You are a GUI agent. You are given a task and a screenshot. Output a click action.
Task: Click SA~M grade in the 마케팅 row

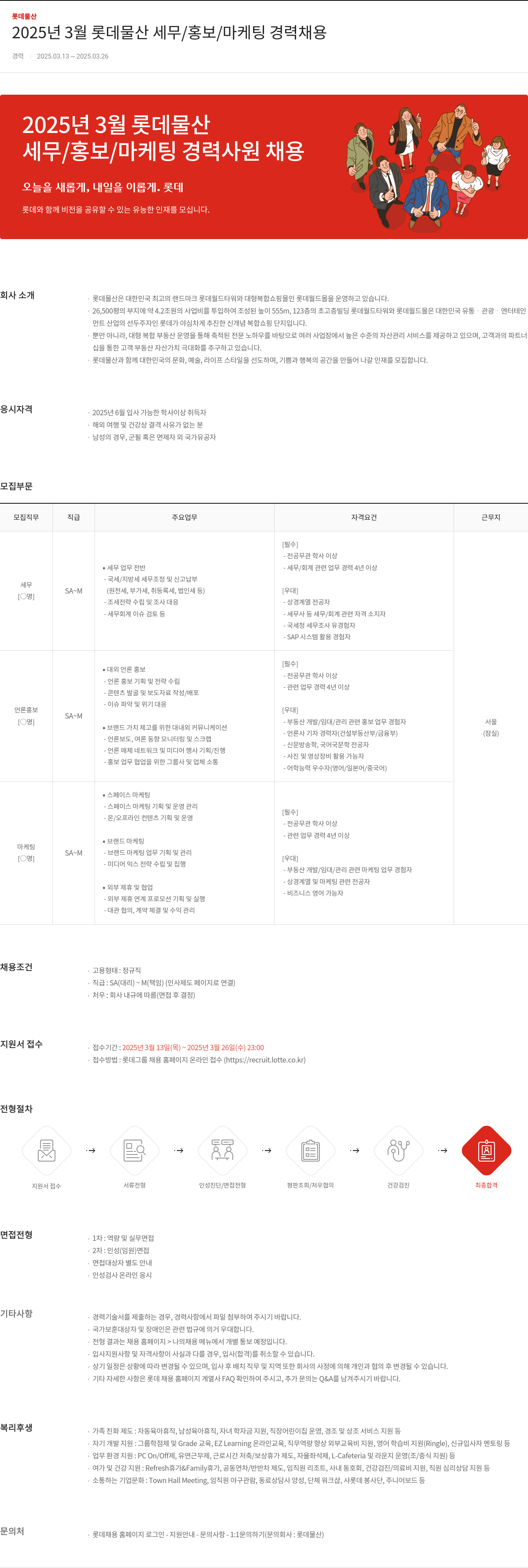tap(73, 853)
